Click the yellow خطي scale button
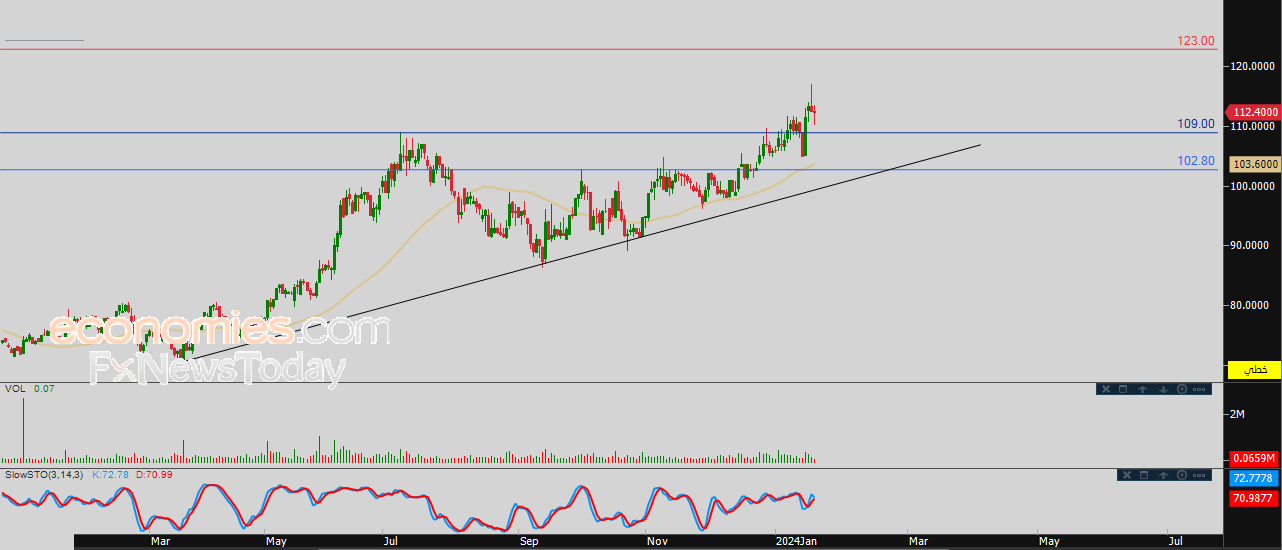 pyautogui.click(x=1254, y=369)
